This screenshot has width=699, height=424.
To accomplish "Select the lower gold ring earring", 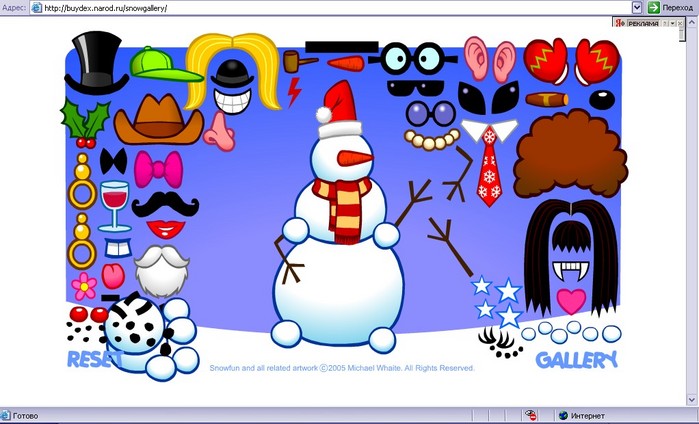I will pos(82,242).
